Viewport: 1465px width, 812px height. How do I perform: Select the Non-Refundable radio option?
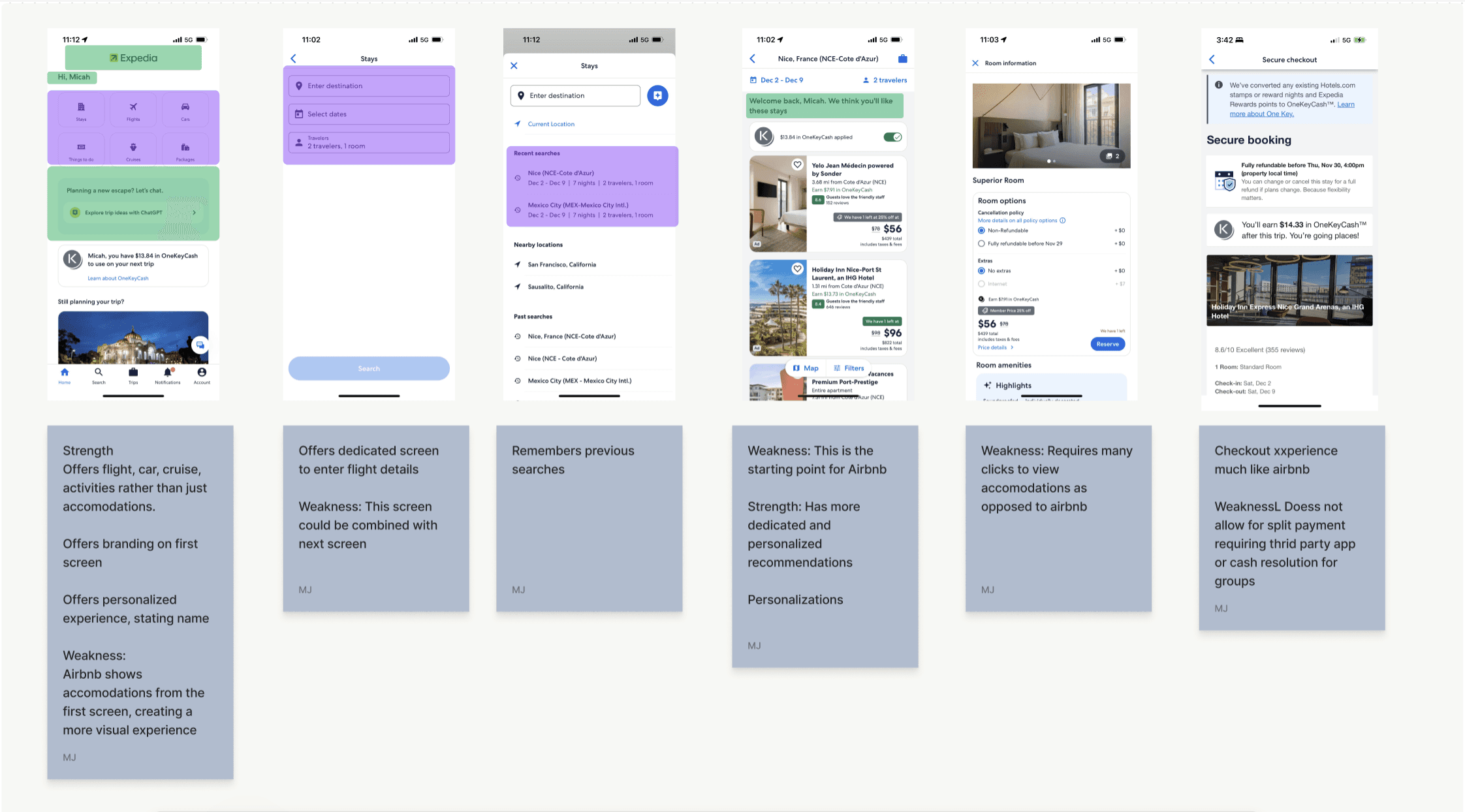point(981,230)
